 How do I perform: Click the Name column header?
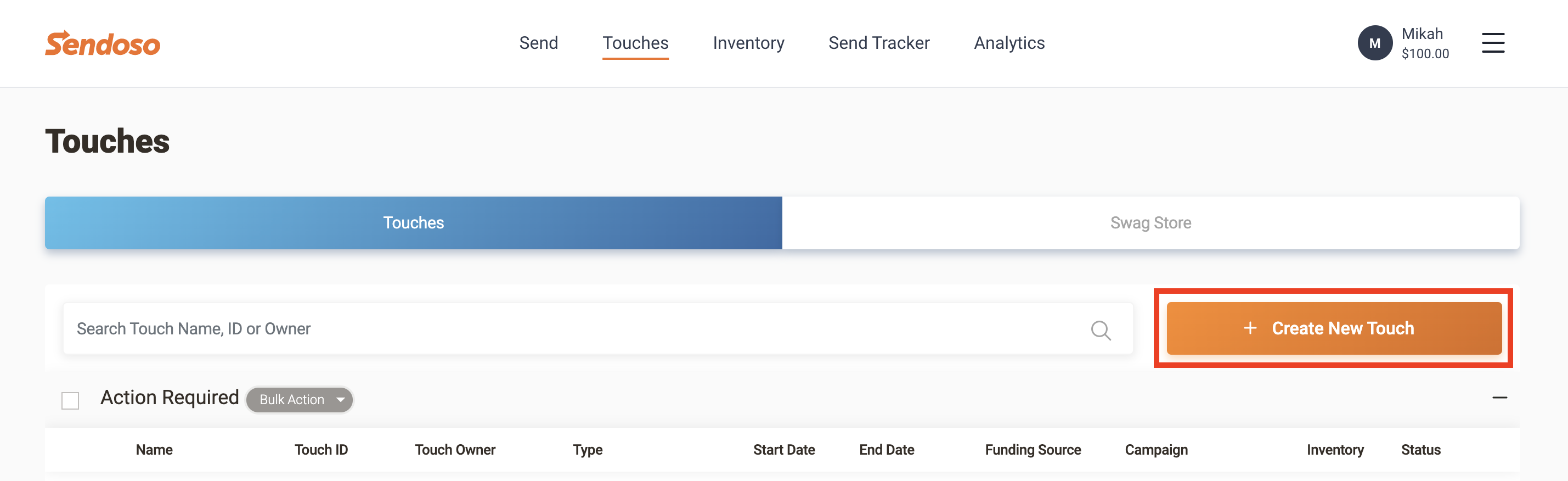pyautogui.click(x=154, y=450)
